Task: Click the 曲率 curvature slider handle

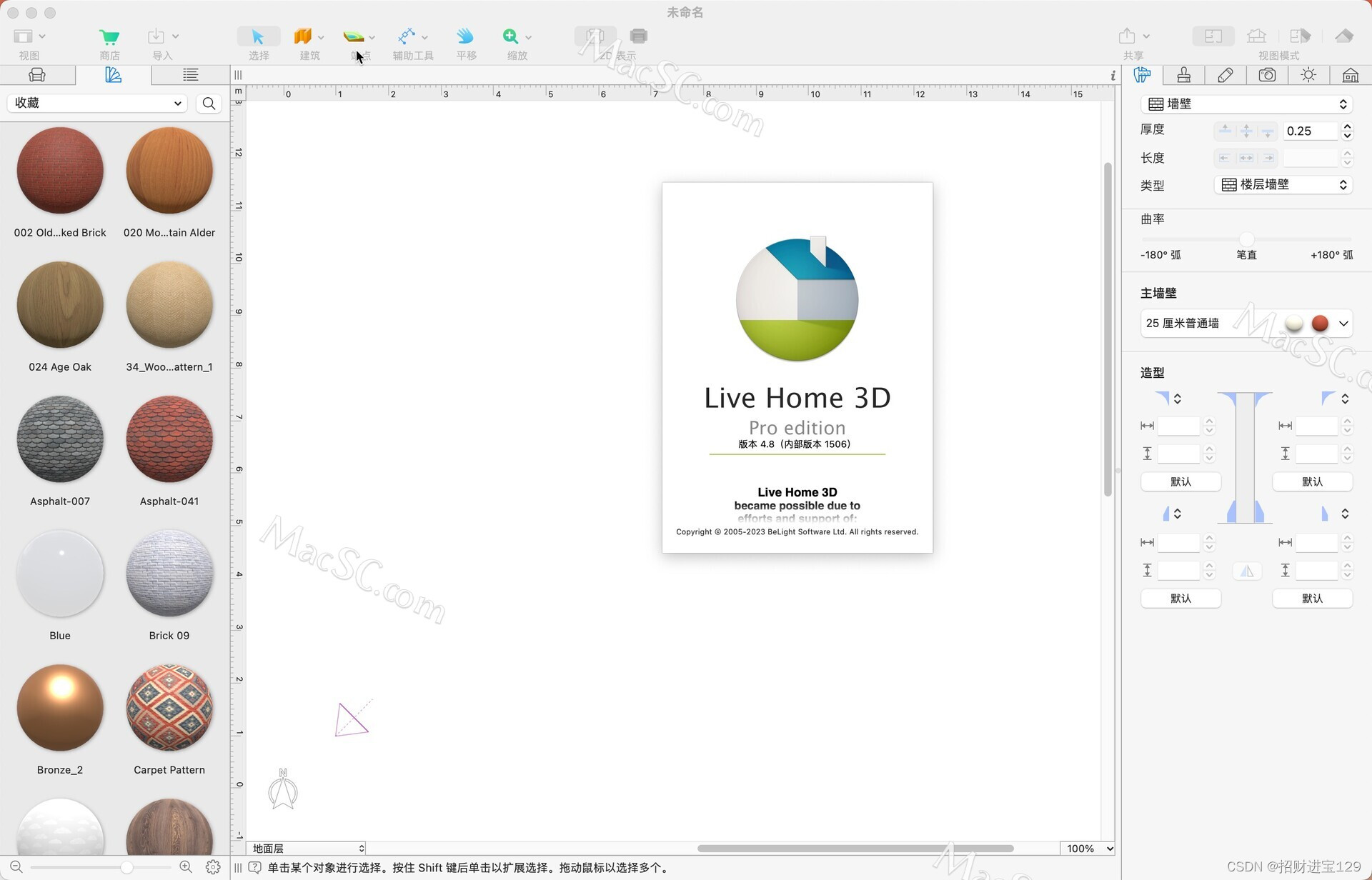Action: click(x=1247, y=239)
